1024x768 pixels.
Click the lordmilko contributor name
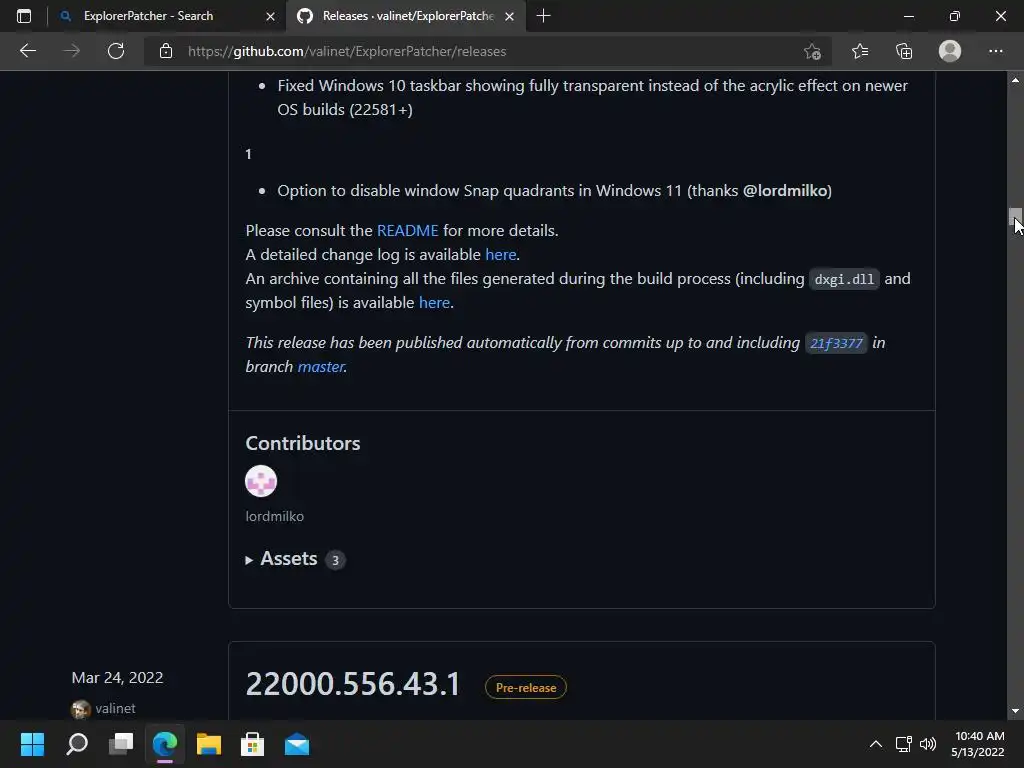point(274,516)
